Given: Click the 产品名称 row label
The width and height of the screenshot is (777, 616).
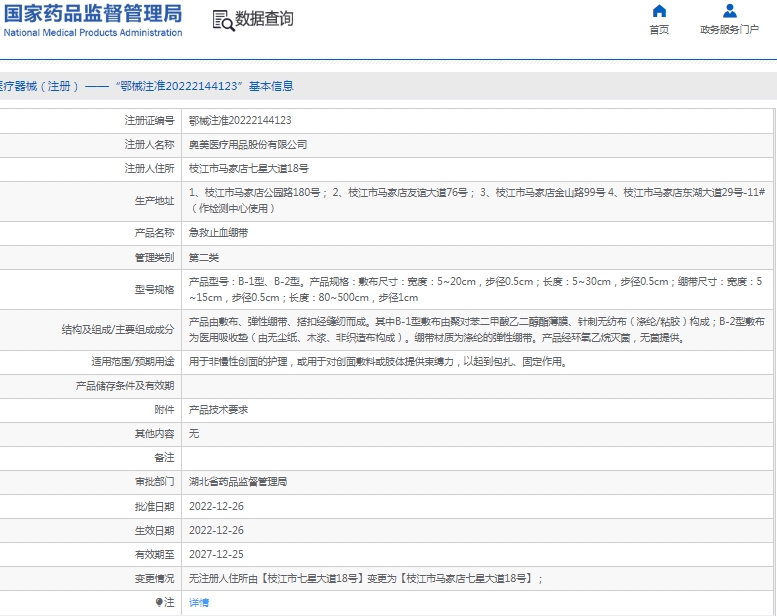Looking at the screenshot, I should coord(154,232).
